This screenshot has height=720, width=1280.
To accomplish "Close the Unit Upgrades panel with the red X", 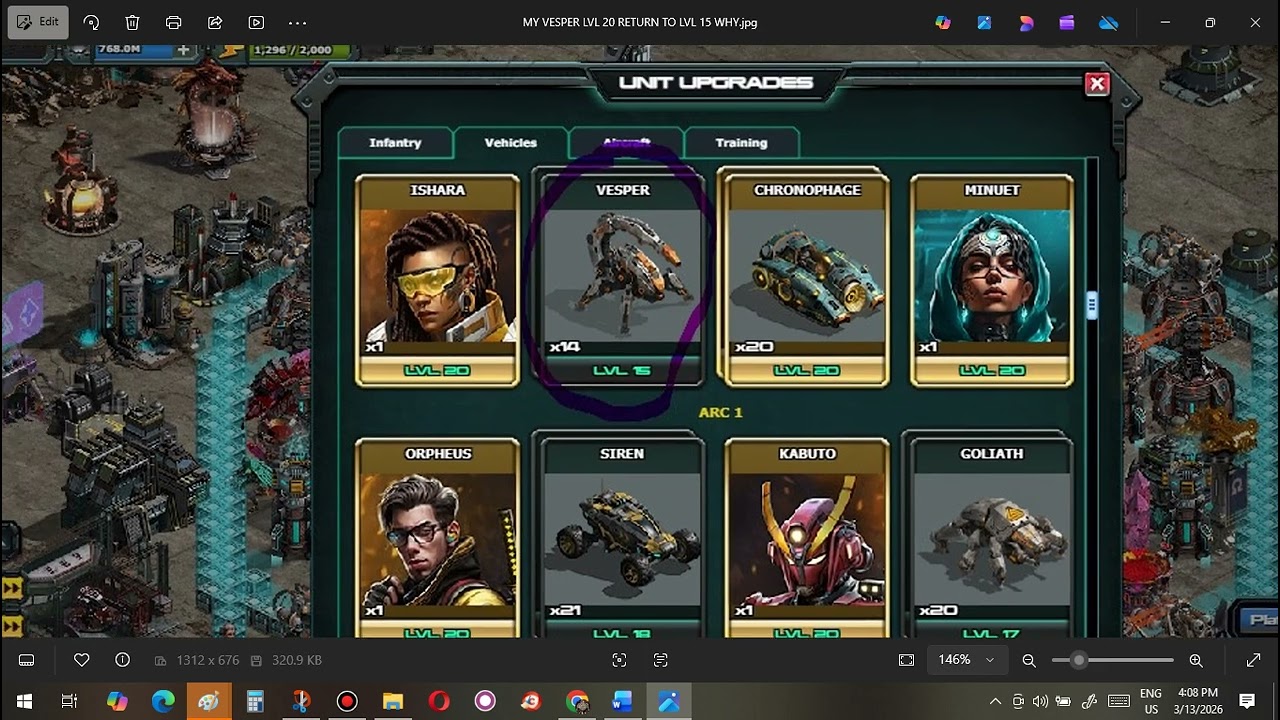I will click(x=1097, y=84).
